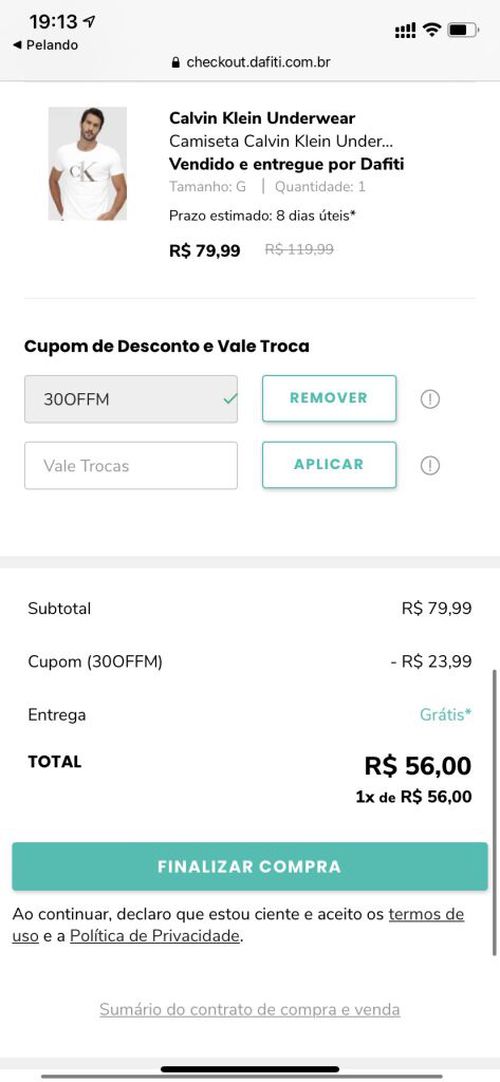Screen dimensions: 500x1082
Task: Focus the Vale Trocas input field
Action: pyautogui.click(x=131, y=466)
